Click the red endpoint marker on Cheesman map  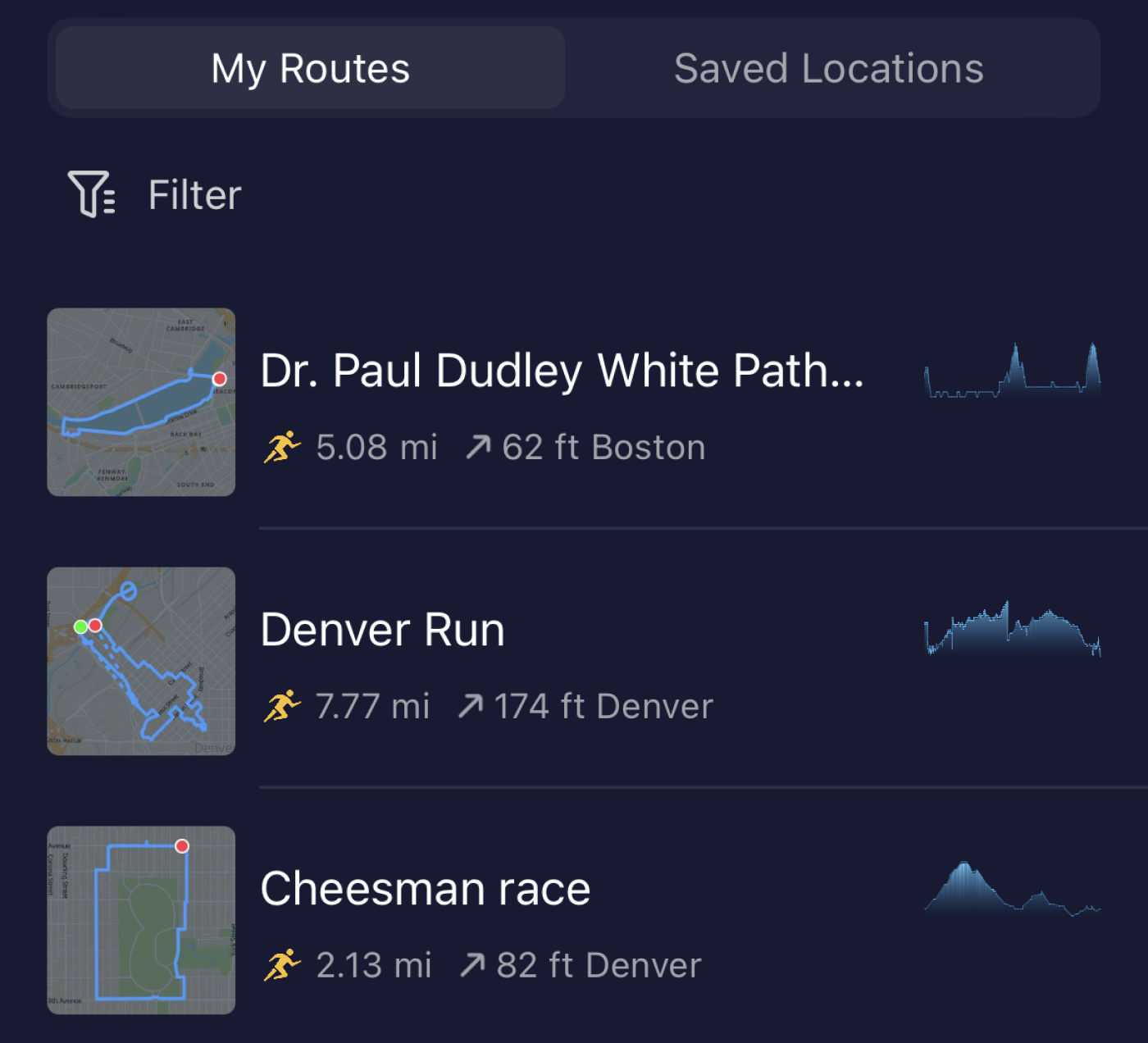point(182,846)
